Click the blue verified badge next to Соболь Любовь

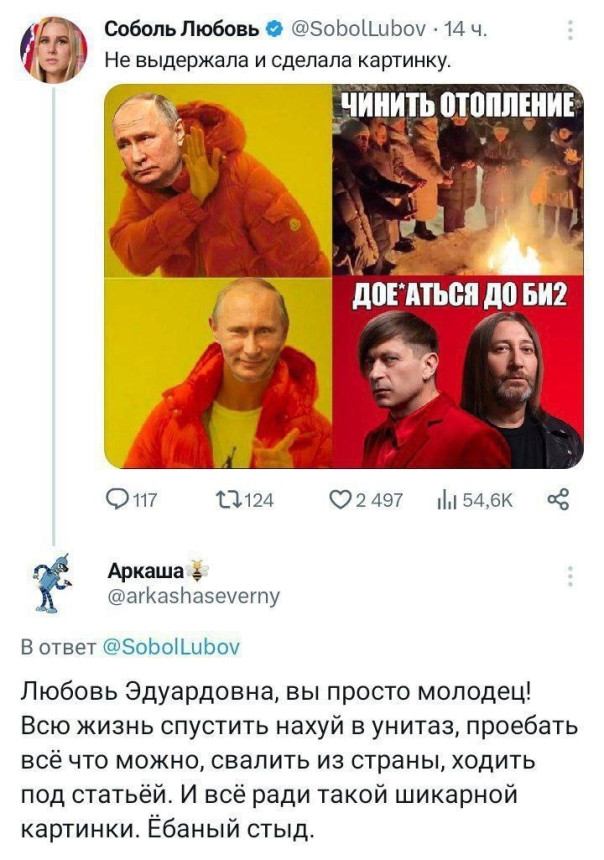pos(274,27)
